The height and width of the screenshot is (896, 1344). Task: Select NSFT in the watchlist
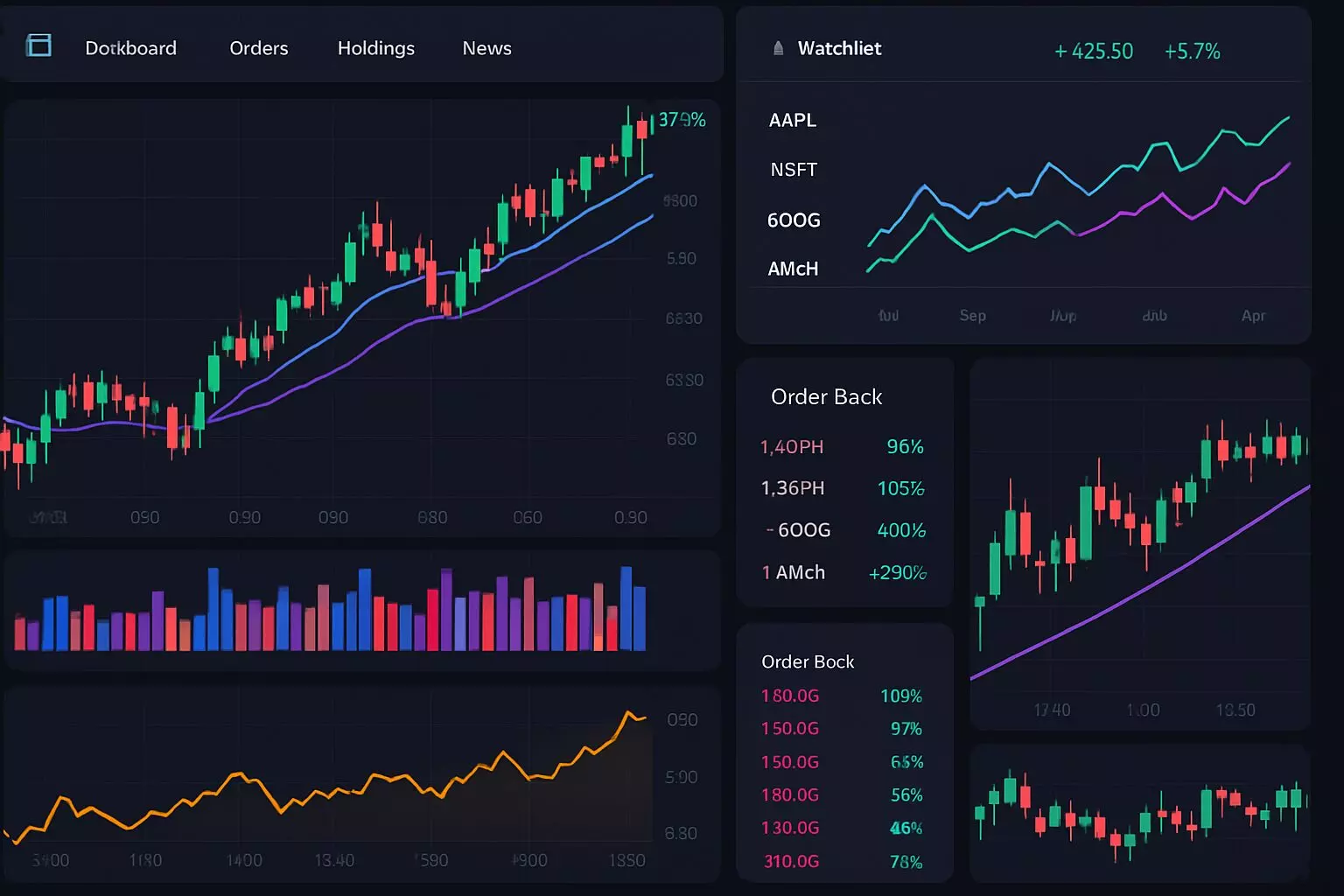point(793,169)
